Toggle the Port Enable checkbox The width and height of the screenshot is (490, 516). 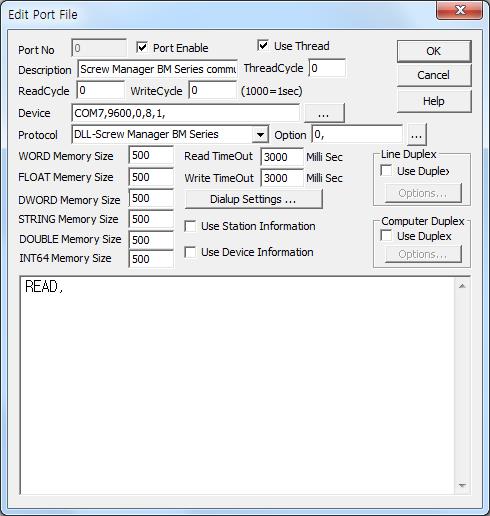point(142,47)
